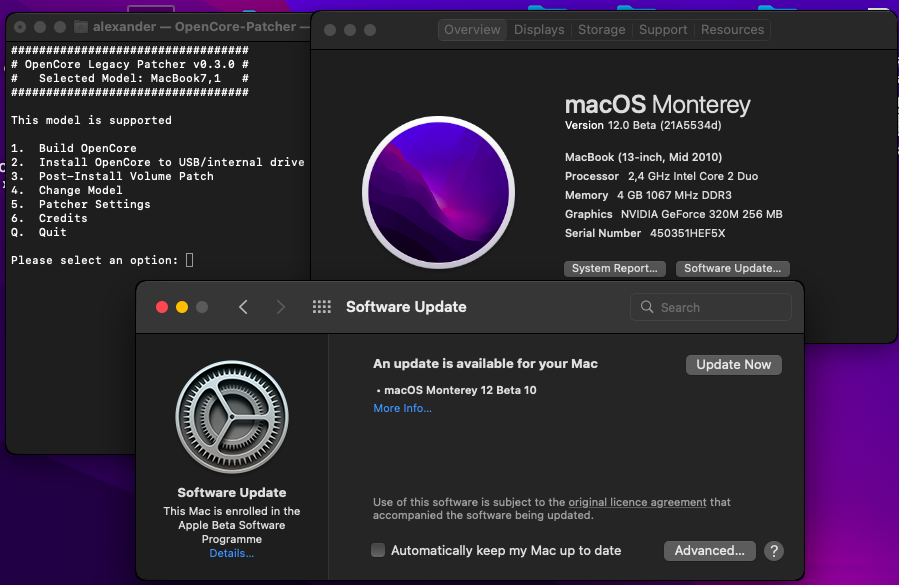Screen dimensions: 899x585
Task: Open the Storage tab
Action: 601,30
